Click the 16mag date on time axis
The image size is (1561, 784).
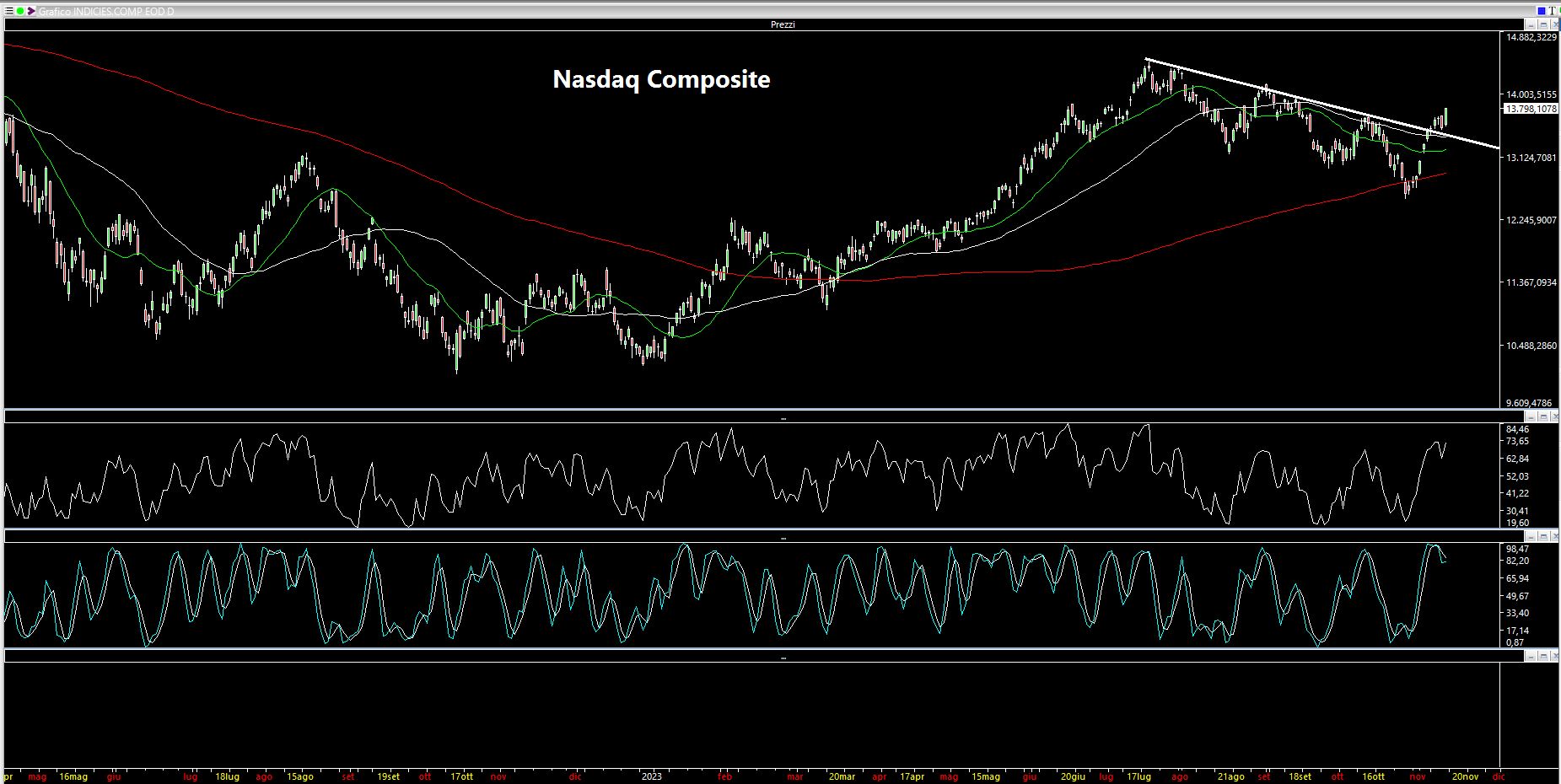(x=73, y=776)
